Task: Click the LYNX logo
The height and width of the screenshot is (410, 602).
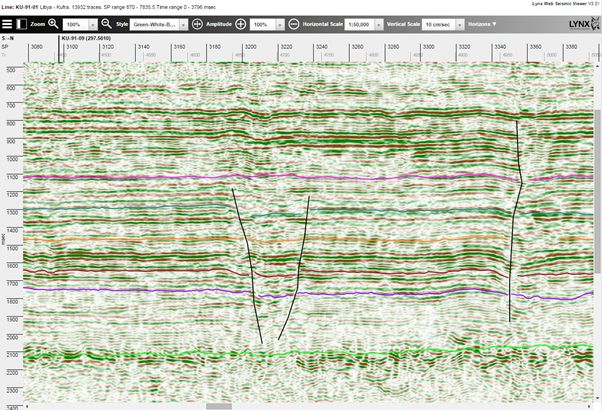Action: click(x=584, y=24)
